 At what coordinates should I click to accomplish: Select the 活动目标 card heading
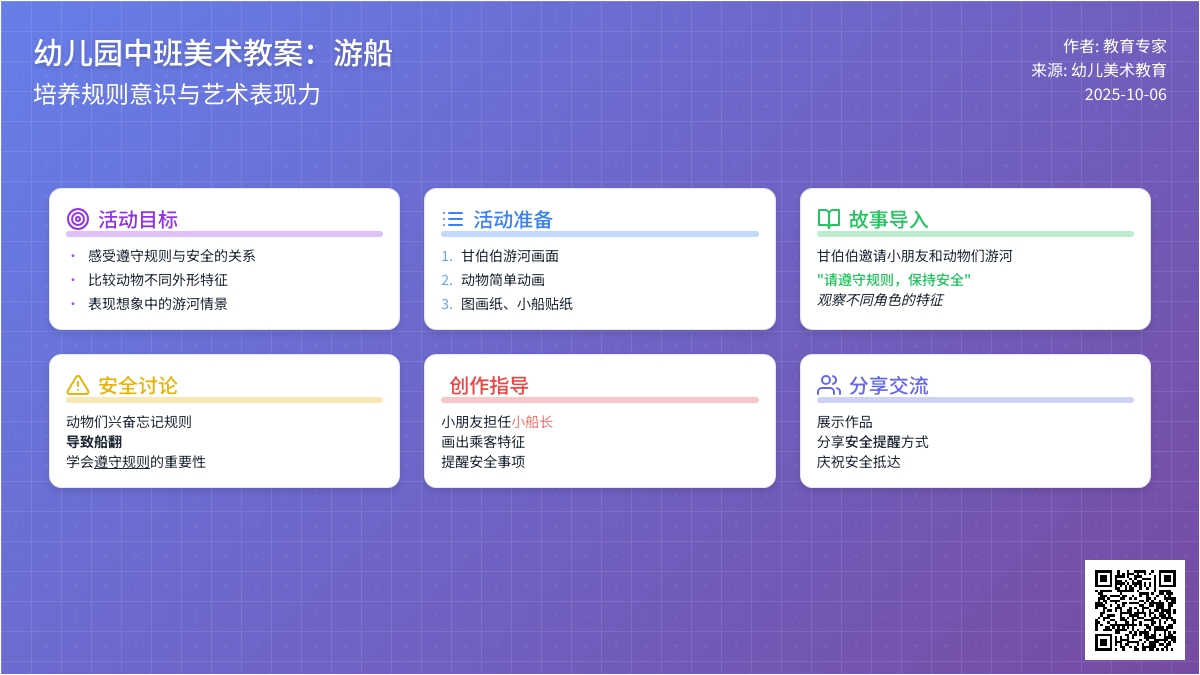coord(138,220)
